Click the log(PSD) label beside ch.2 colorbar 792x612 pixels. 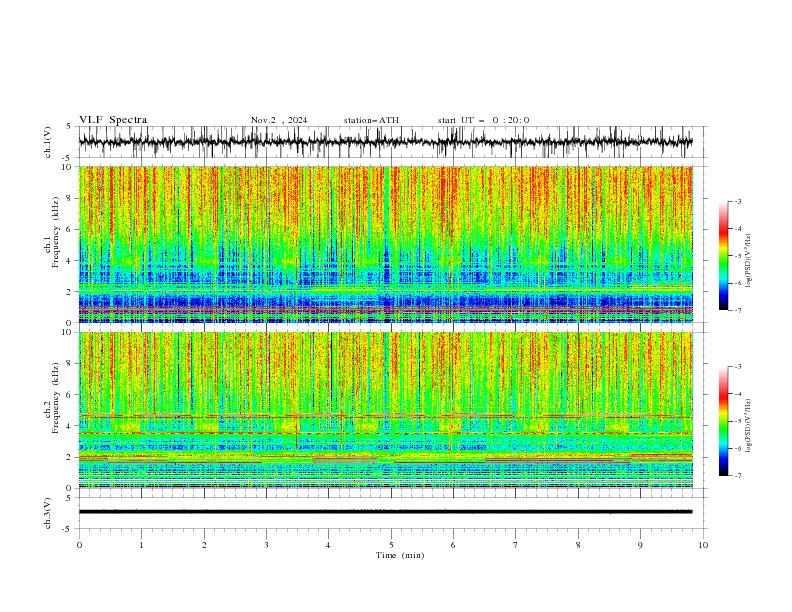[749, 426]
